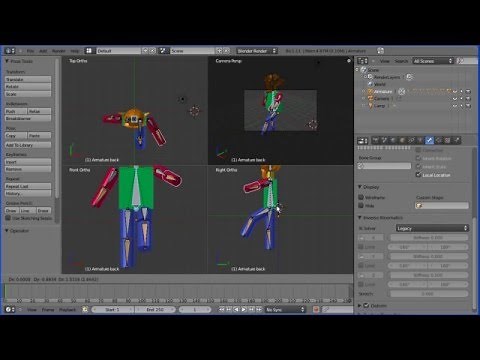Click the Bone Constraints properties tab icon
This screenshot has height=360, width=480.
tap(438, 140)
